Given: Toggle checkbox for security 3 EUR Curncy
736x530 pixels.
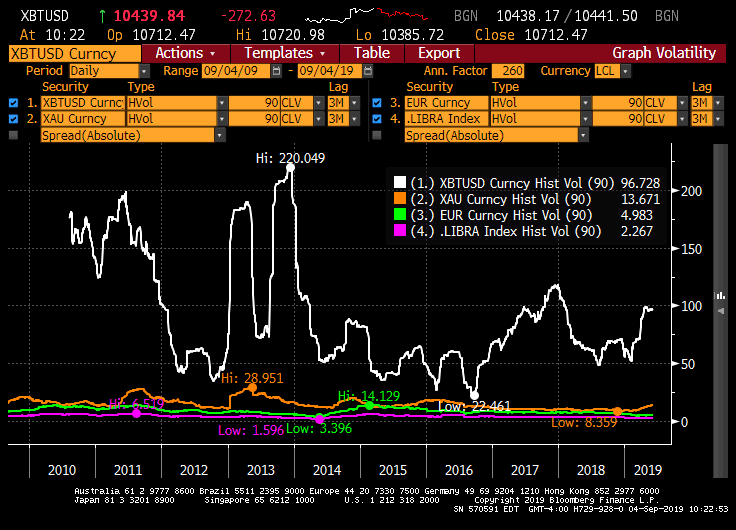Looking at the screenshot, I should [377, 103].
